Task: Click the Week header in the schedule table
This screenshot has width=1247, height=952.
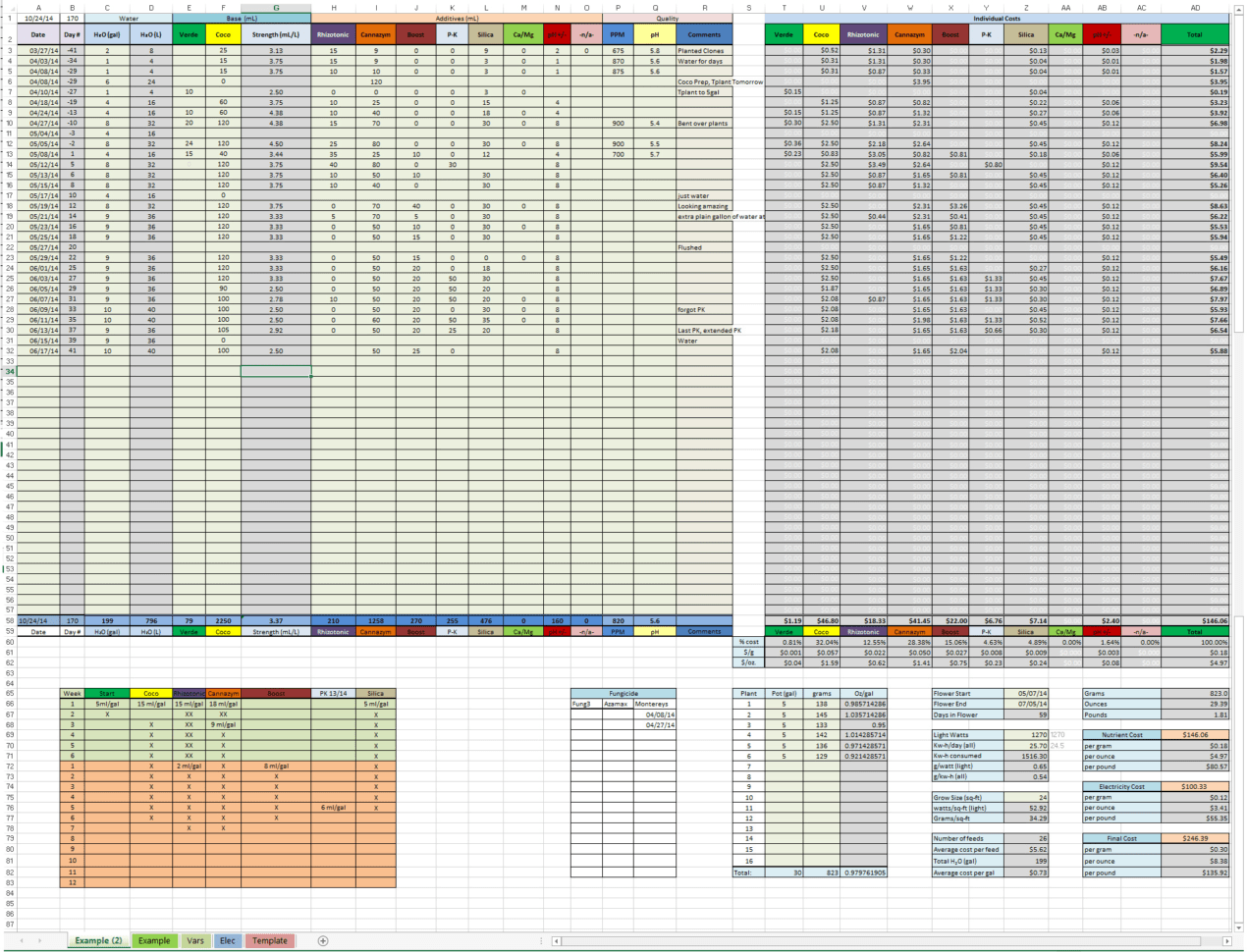Action: tap(72, 693)
